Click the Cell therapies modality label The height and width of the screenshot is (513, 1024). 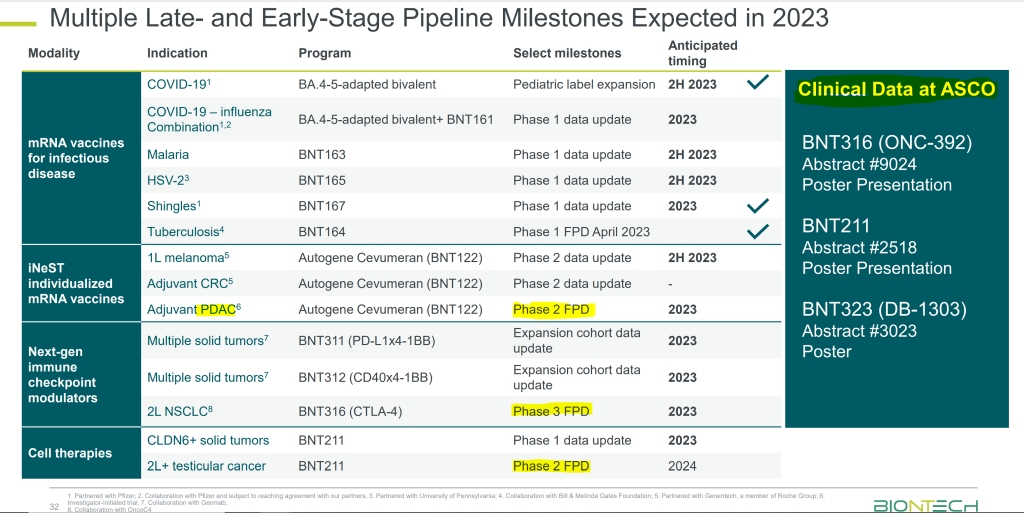tap(70, 453)
